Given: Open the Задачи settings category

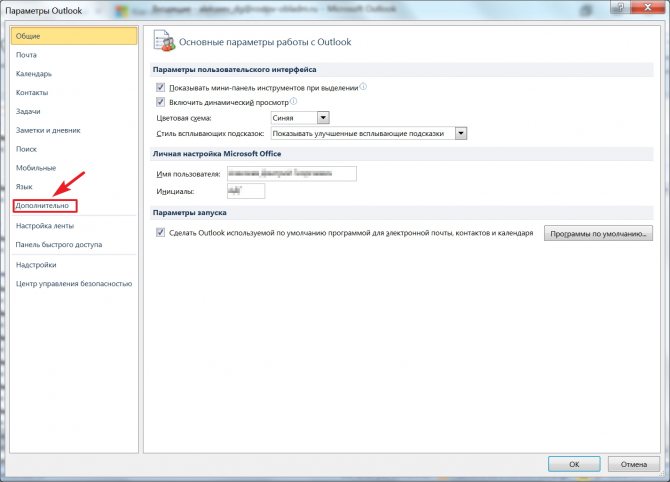Looking at the screenshot, I should (74, 112).
